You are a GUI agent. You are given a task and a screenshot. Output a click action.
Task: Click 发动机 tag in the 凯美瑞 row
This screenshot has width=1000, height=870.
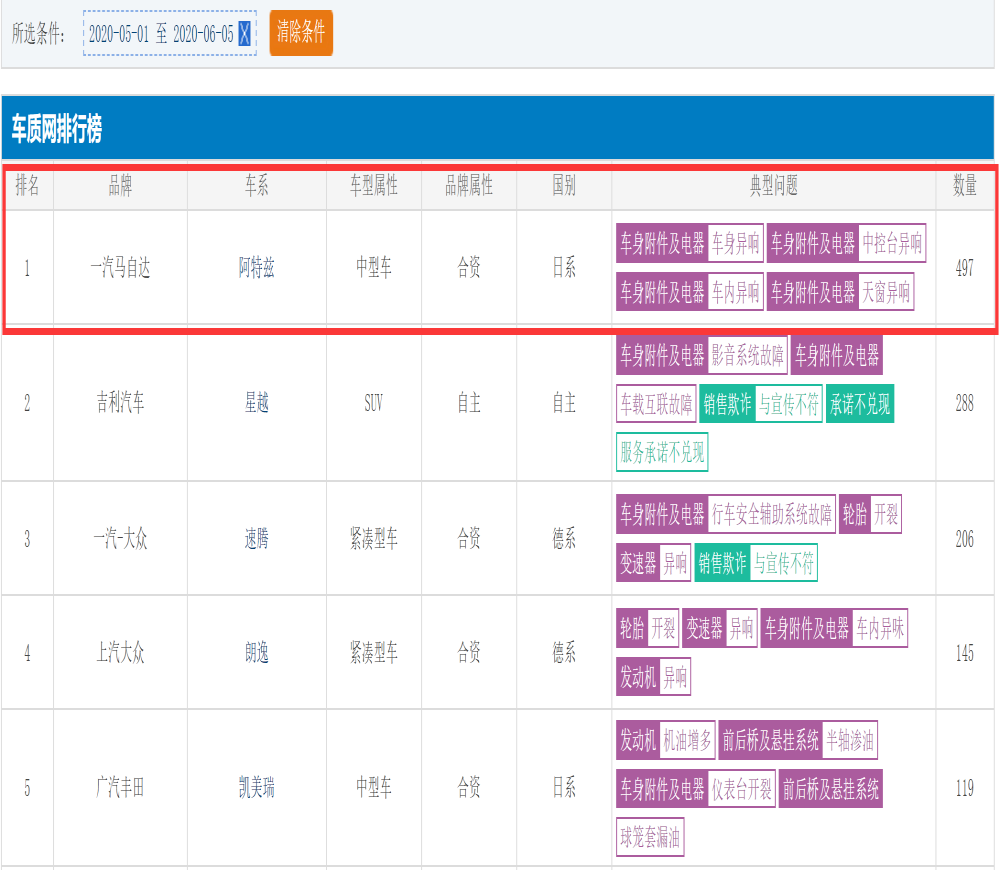point(638,741)
